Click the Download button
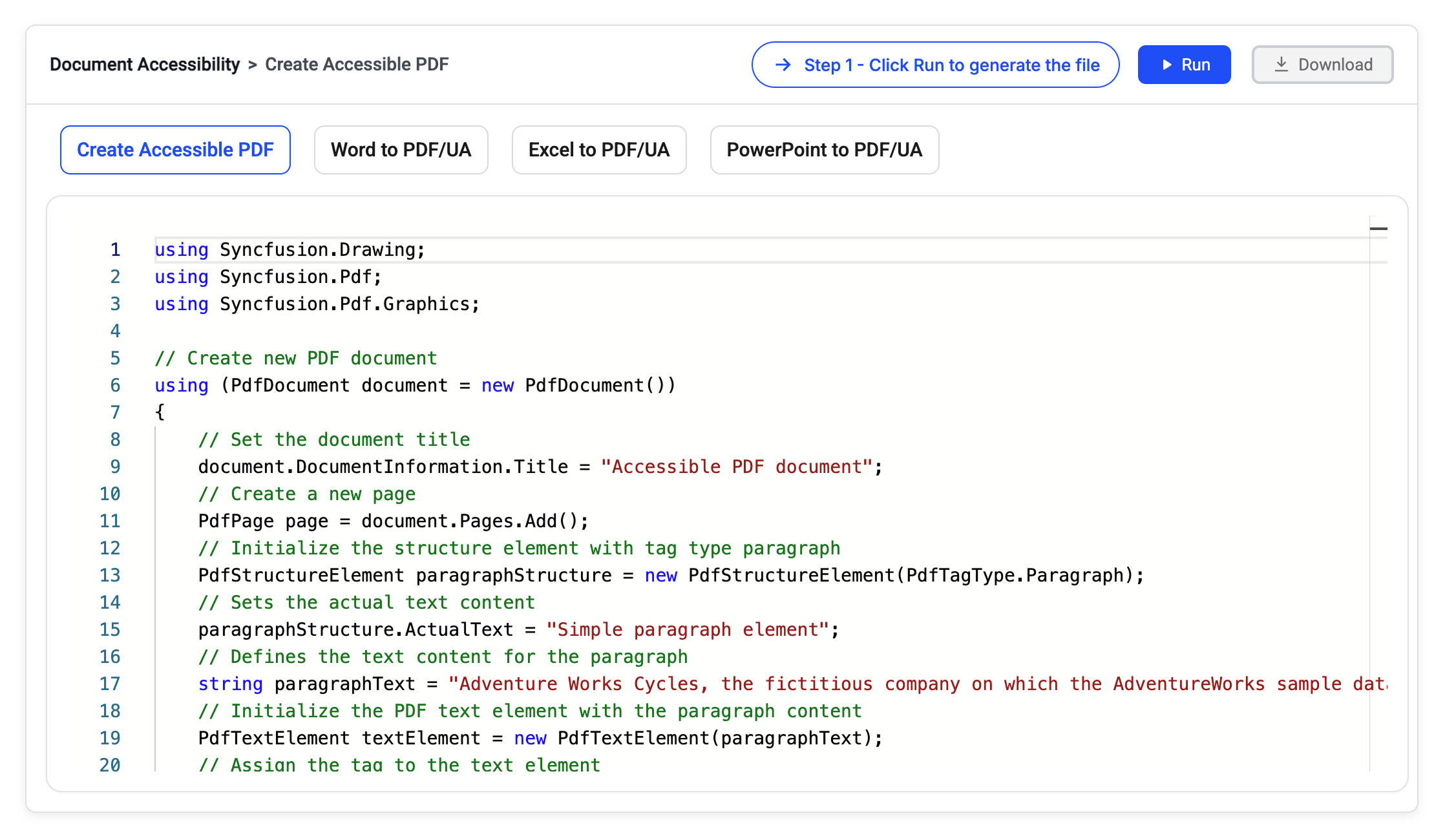 (1322, 65)
